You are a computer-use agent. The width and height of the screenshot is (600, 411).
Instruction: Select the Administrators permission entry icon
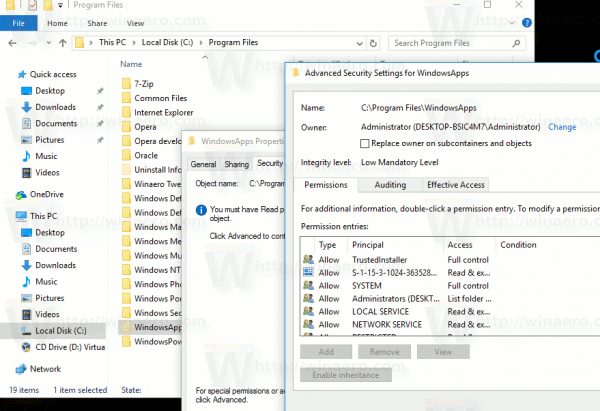(x=308, y=298)
